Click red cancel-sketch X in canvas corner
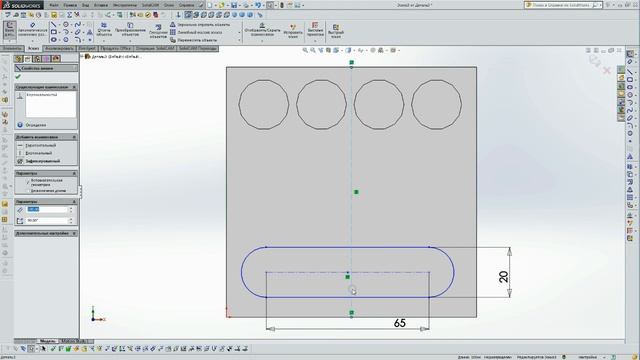 click(607, 70)
